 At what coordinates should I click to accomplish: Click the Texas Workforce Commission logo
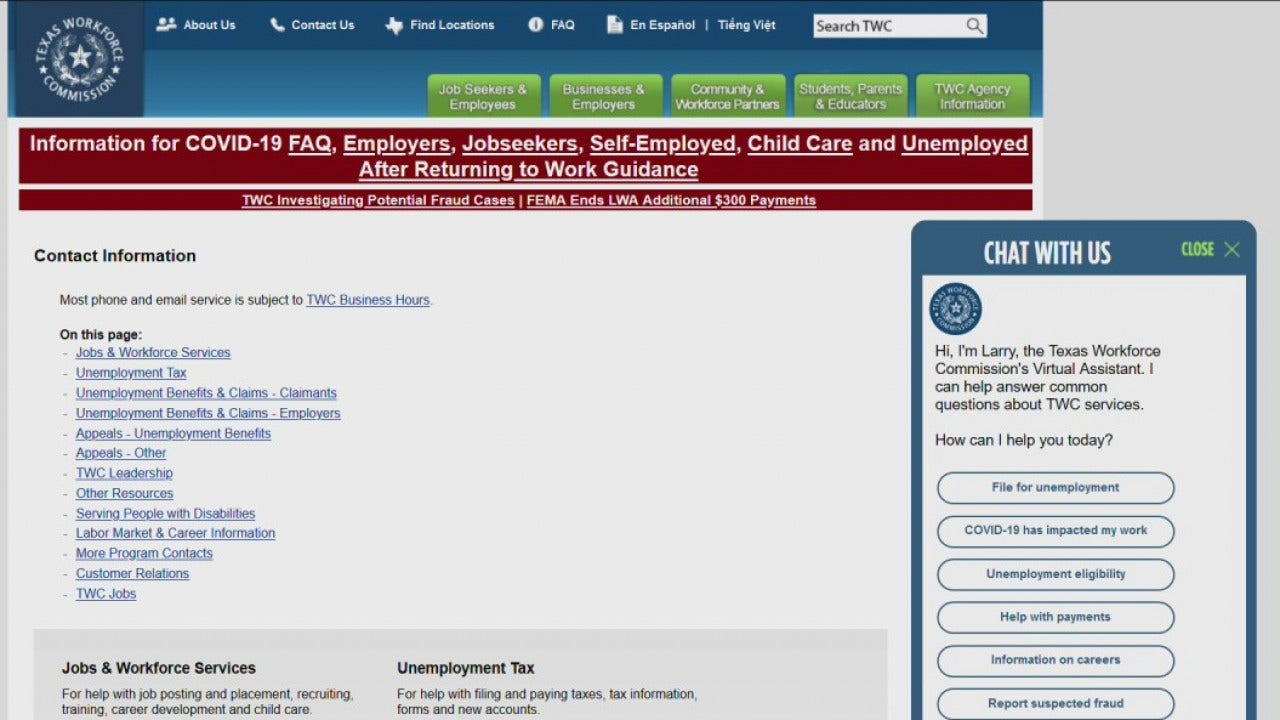[x=80, y=58]
